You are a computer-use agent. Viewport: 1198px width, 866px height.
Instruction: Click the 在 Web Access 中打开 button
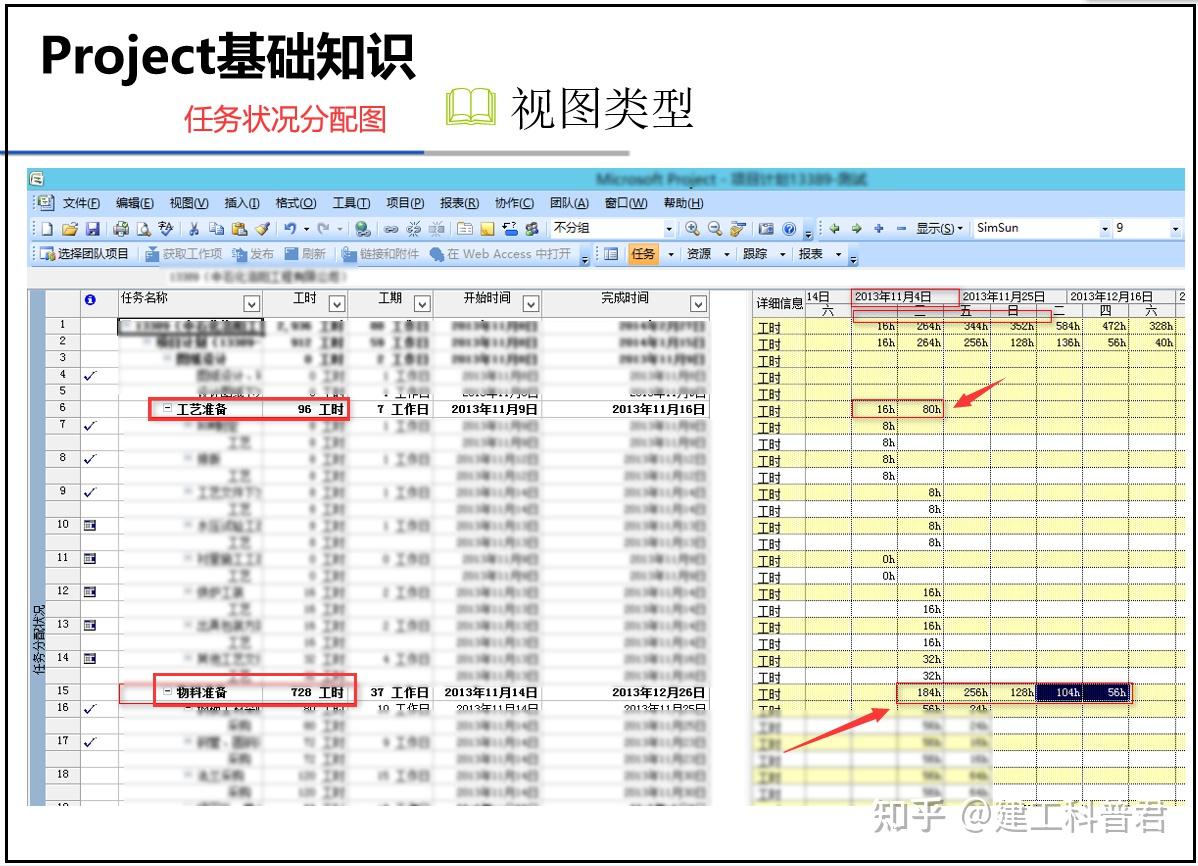coord(500,254)
